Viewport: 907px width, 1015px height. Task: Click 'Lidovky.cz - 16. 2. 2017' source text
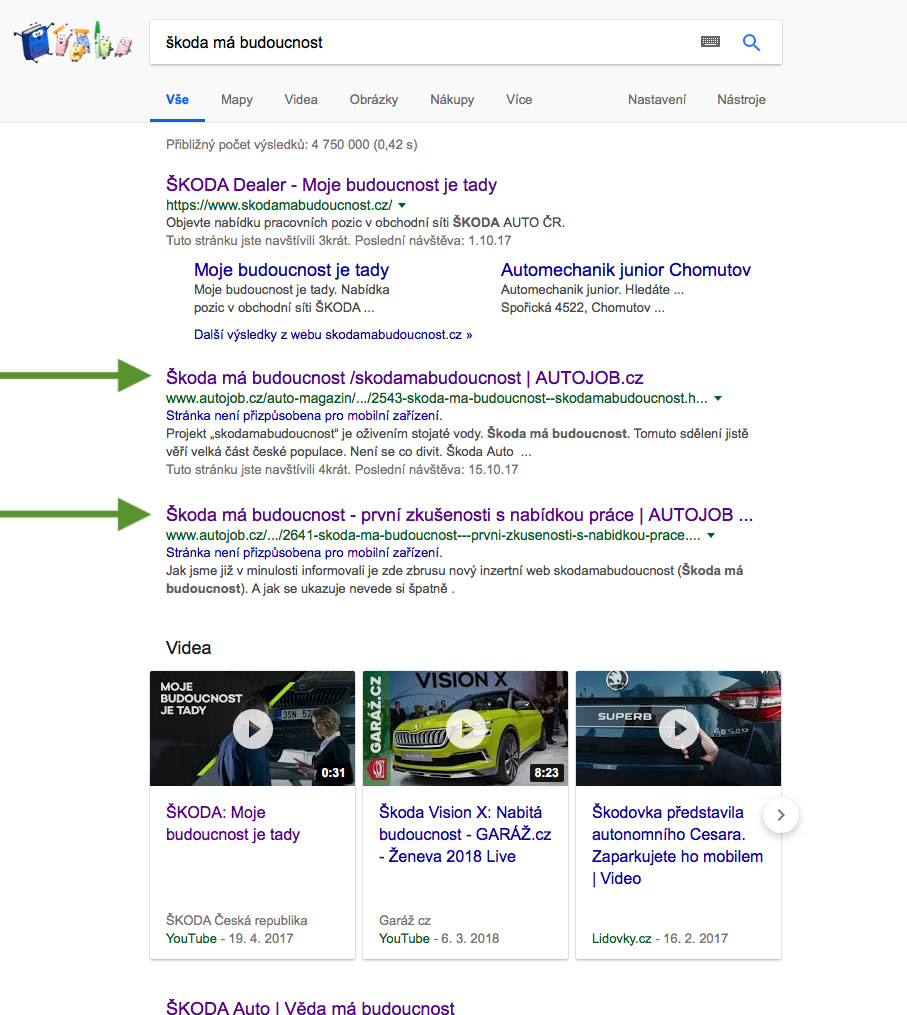click(x=660, y=939)
